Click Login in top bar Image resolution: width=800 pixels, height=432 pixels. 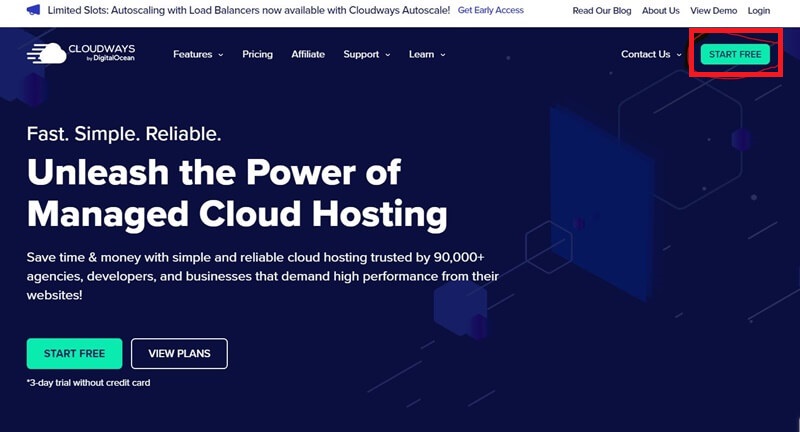(759, 11)
